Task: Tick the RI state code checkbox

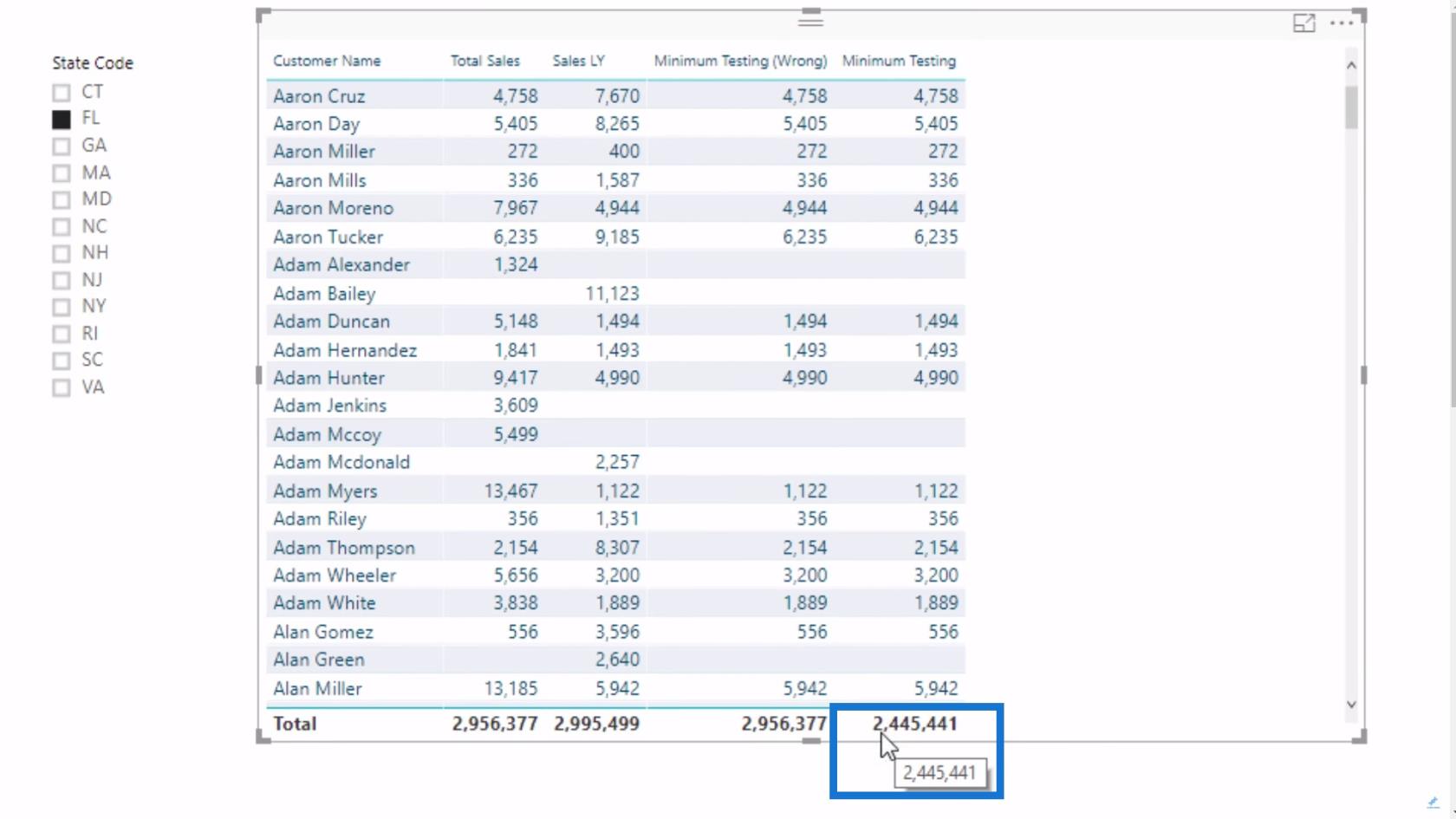Action: [61, 334]
